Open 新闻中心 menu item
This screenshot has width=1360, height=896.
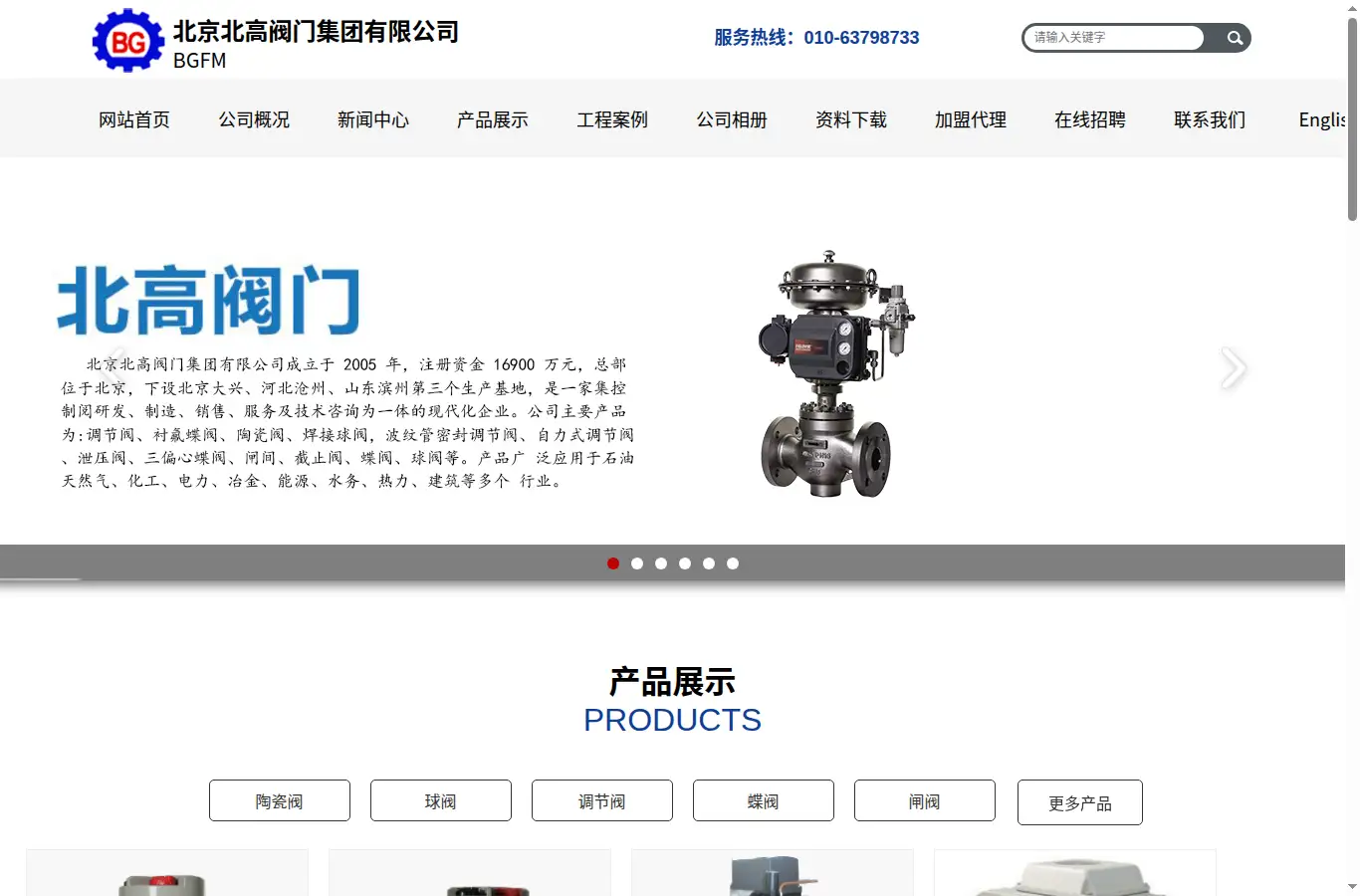tap(373, 119)
